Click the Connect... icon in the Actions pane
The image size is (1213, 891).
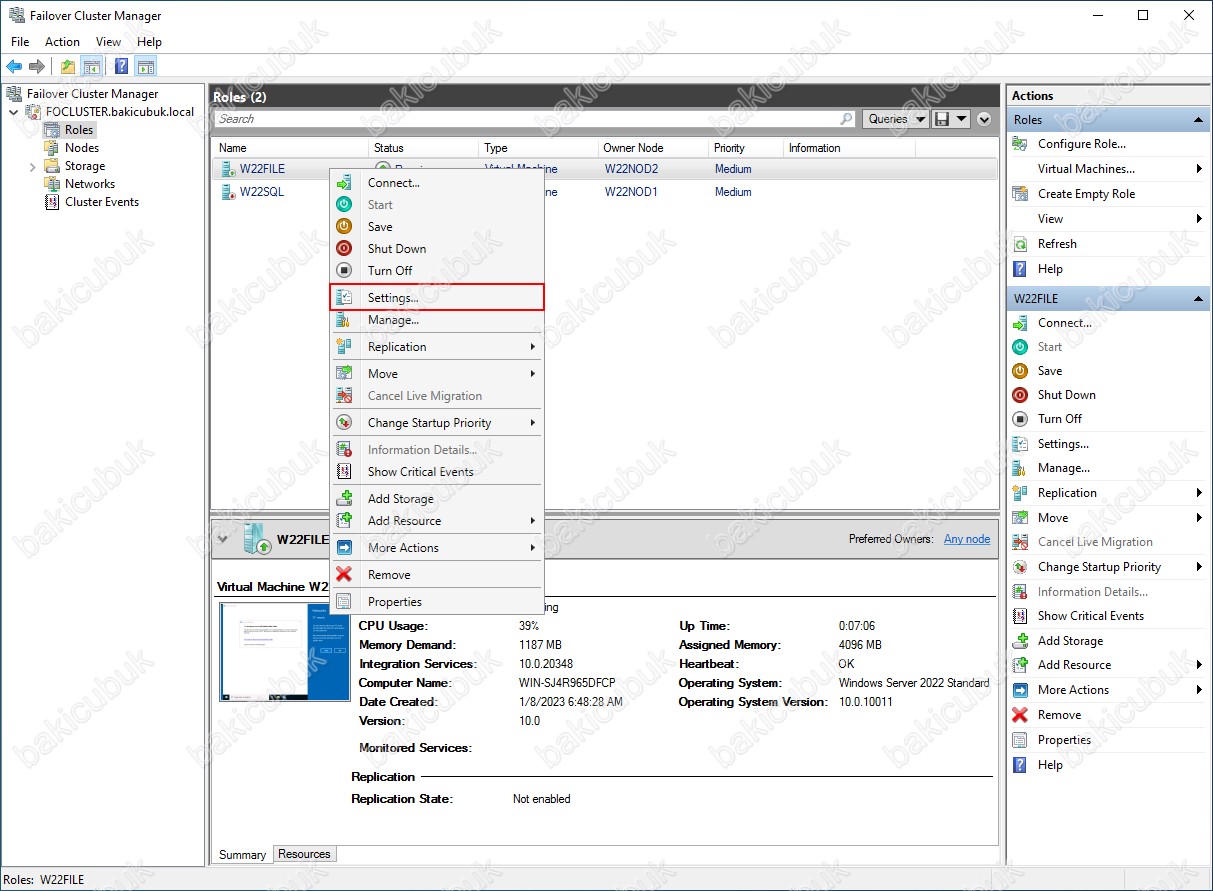pyautogui.click(x=1020, y=323)
